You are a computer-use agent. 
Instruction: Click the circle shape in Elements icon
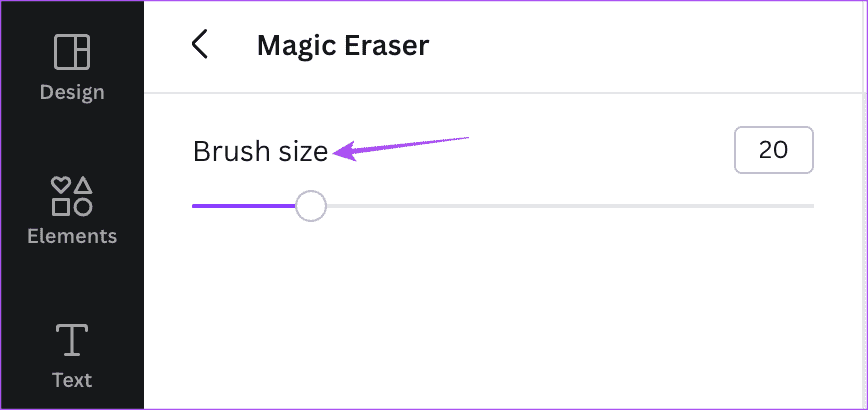point(83,207)
